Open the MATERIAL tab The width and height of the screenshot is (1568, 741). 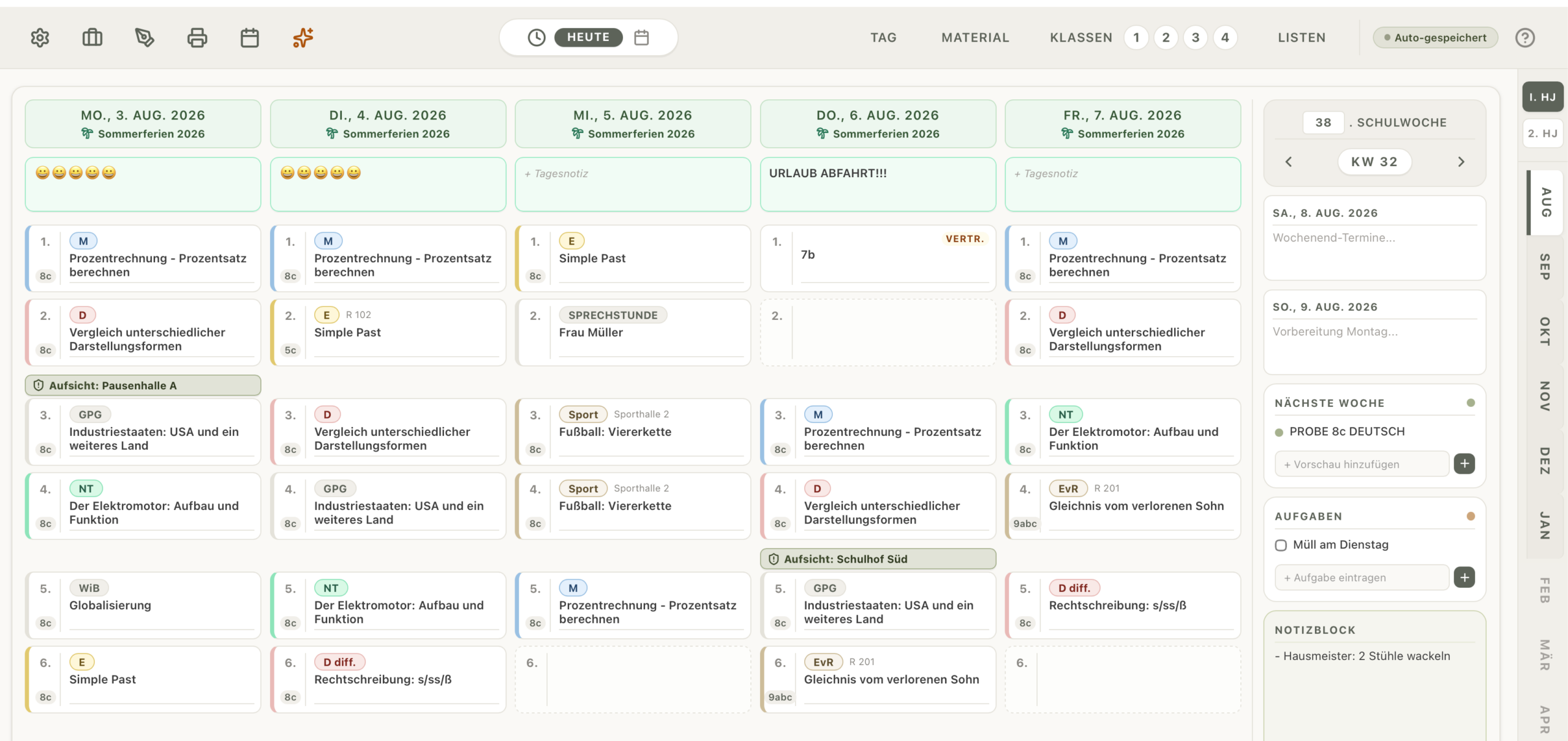coord(976,37)
